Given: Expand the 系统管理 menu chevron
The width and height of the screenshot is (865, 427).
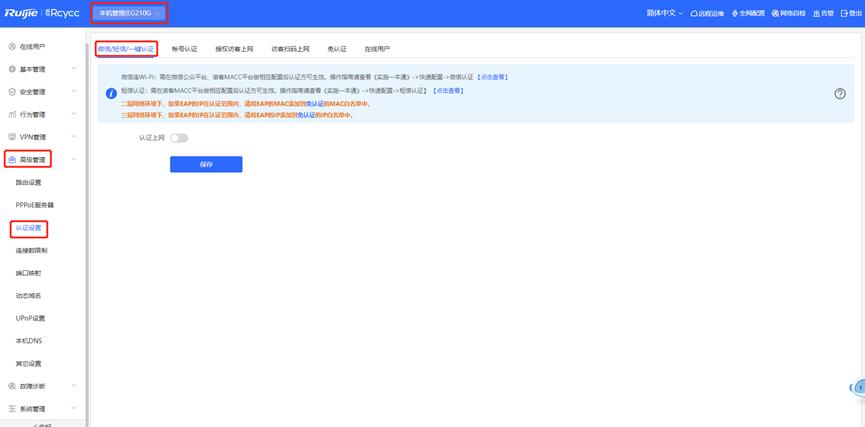Looking at the screenshot, I should [x=74, y=409].
